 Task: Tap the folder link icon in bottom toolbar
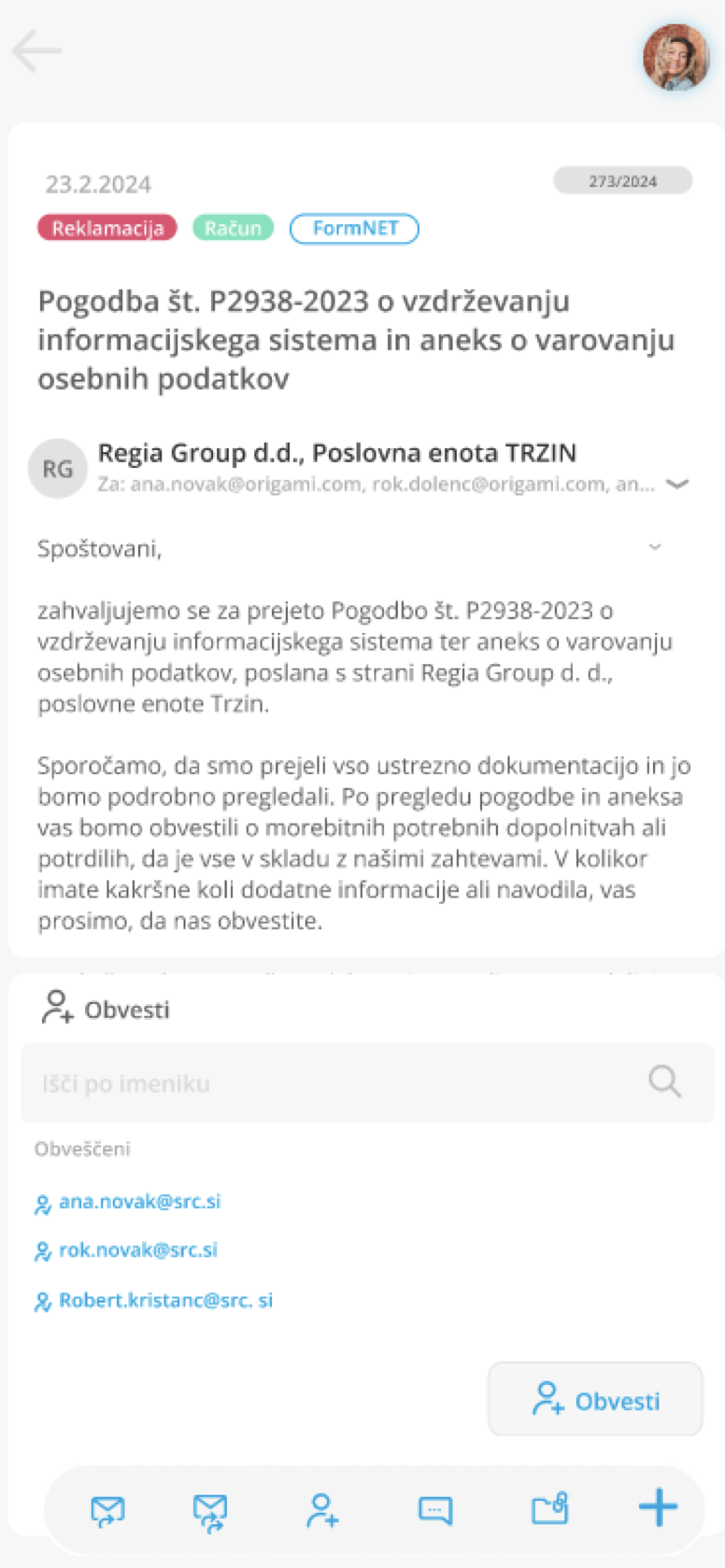(x=549, y=1509)
